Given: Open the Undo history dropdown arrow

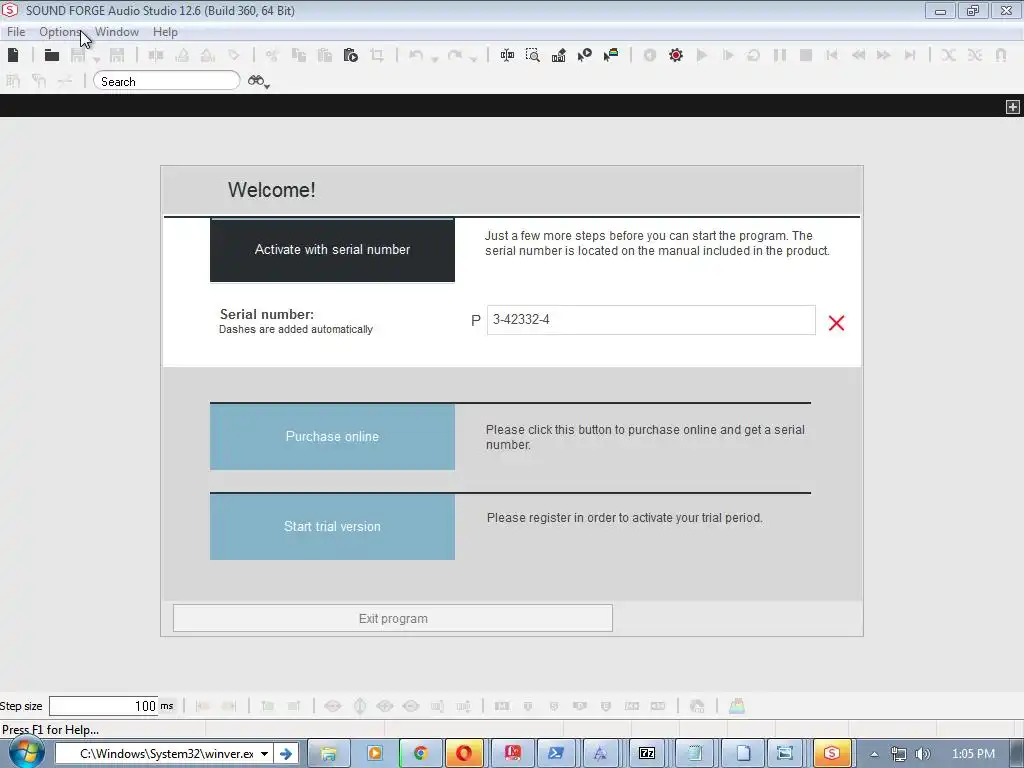Looking at the screenshot, I should [x=434, y=59].
